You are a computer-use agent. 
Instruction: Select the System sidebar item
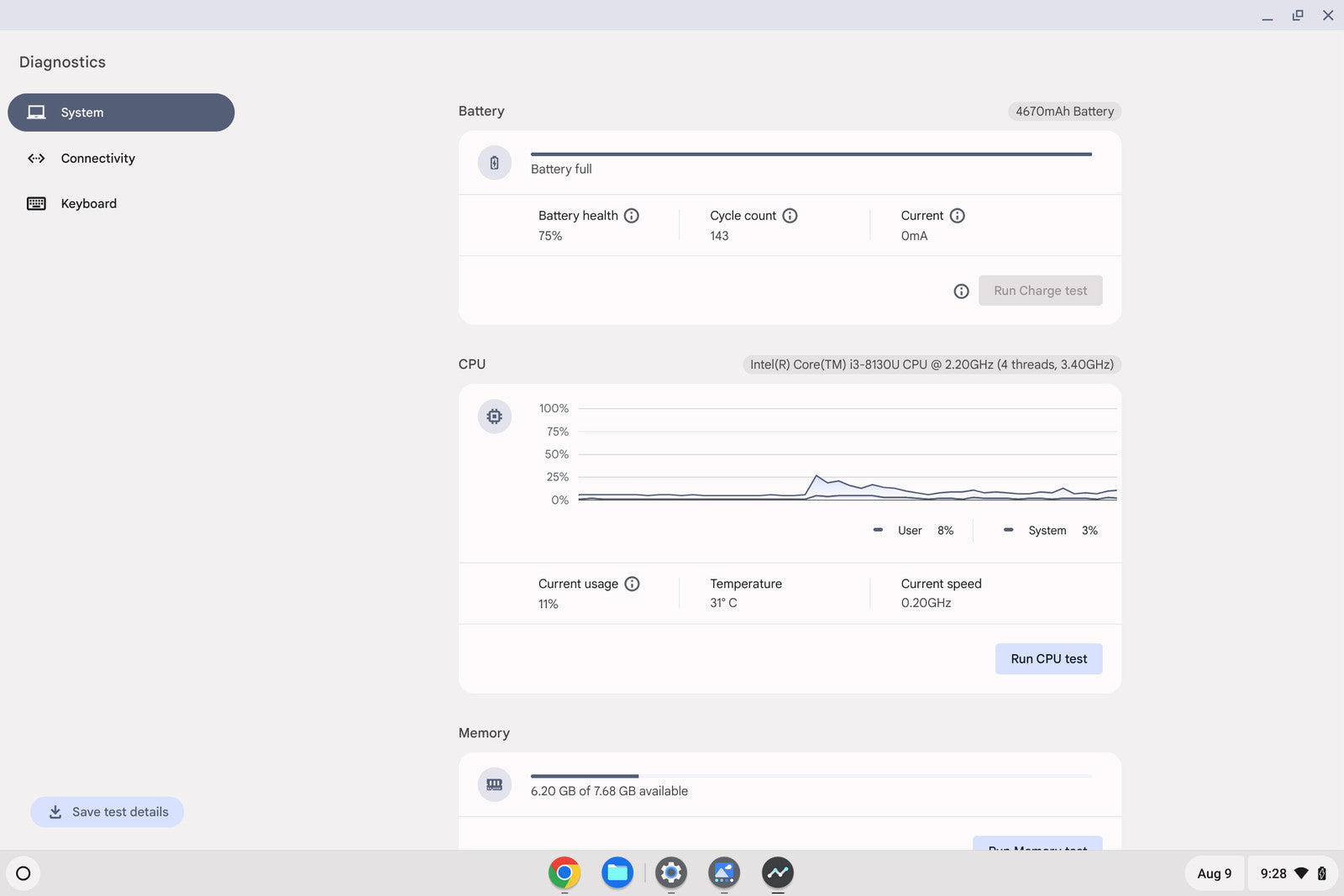click(121, 113)
